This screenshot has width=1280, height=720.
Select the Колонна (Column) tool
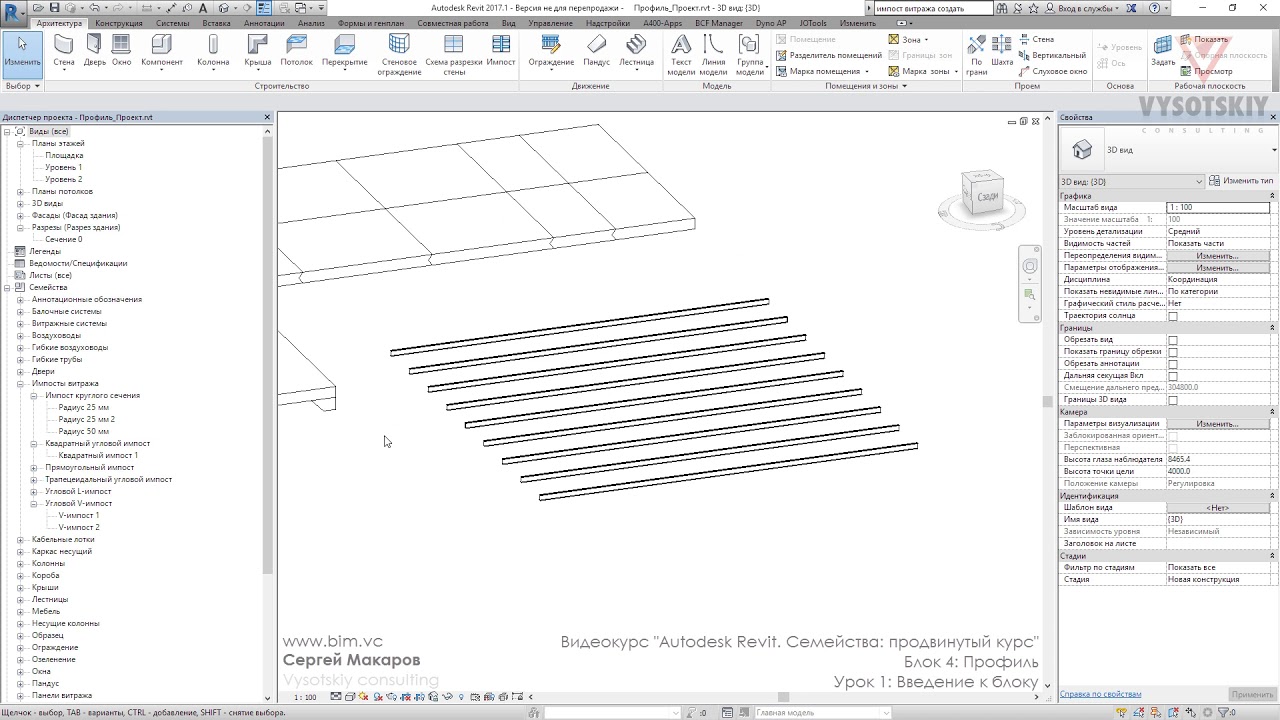pyautogui.click(x=213, y=51)
